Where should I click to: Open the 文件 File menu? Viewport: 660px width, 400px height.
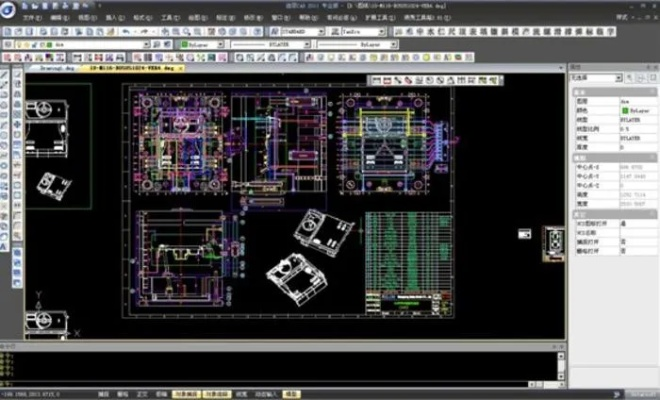[31, 19]
